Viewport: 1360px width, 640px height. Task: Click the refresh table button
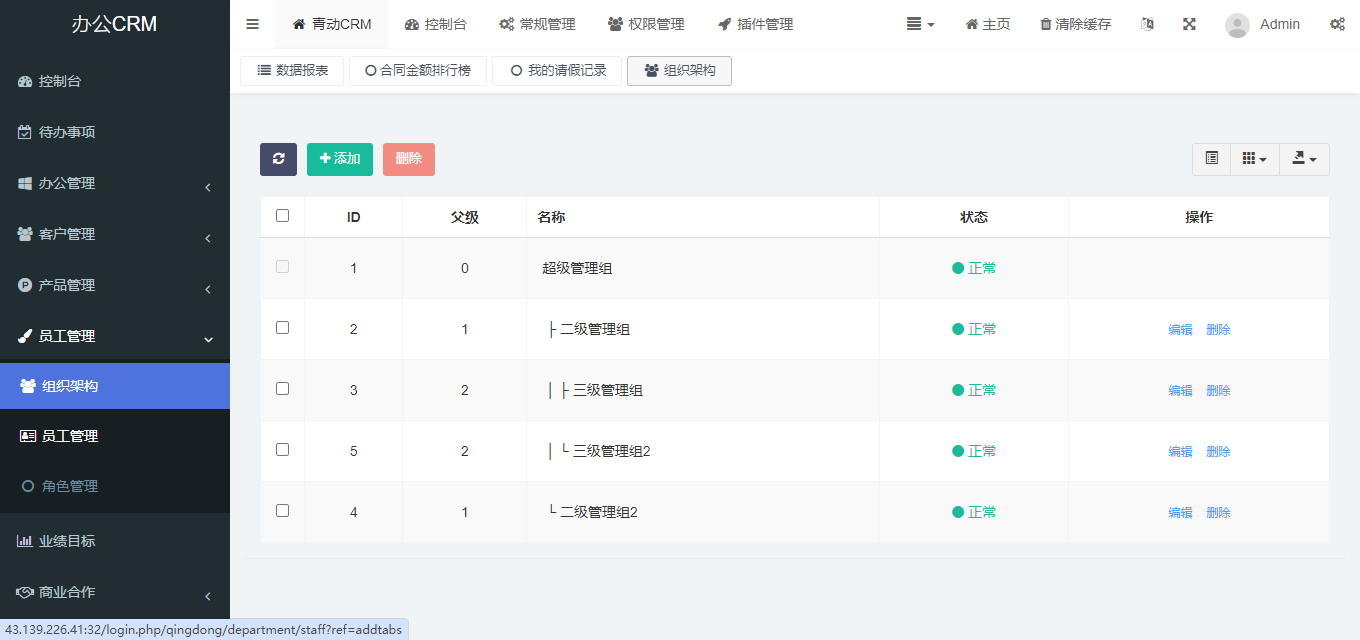(278, 159)
